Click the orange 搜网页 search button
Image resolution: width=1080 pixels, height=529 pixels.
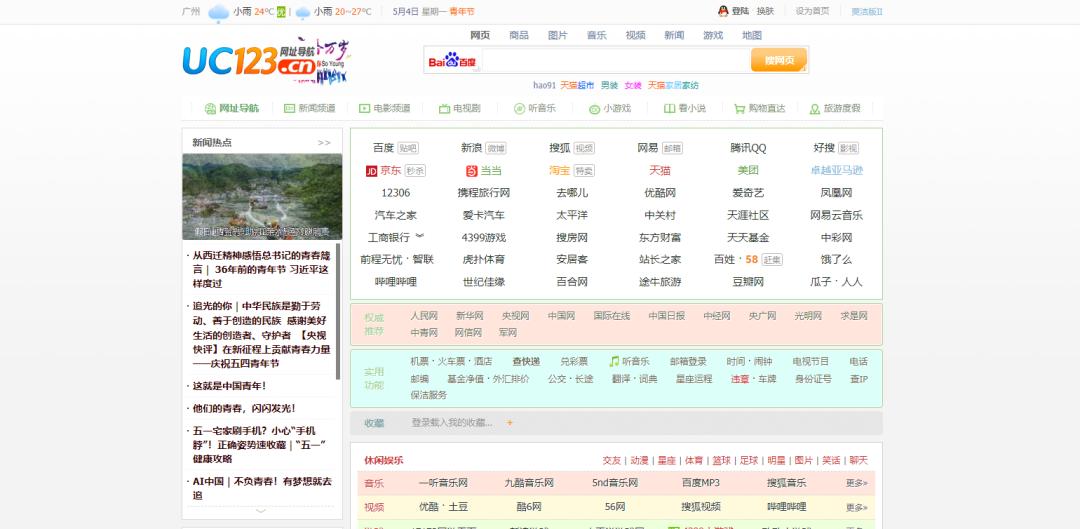point(779,61)
